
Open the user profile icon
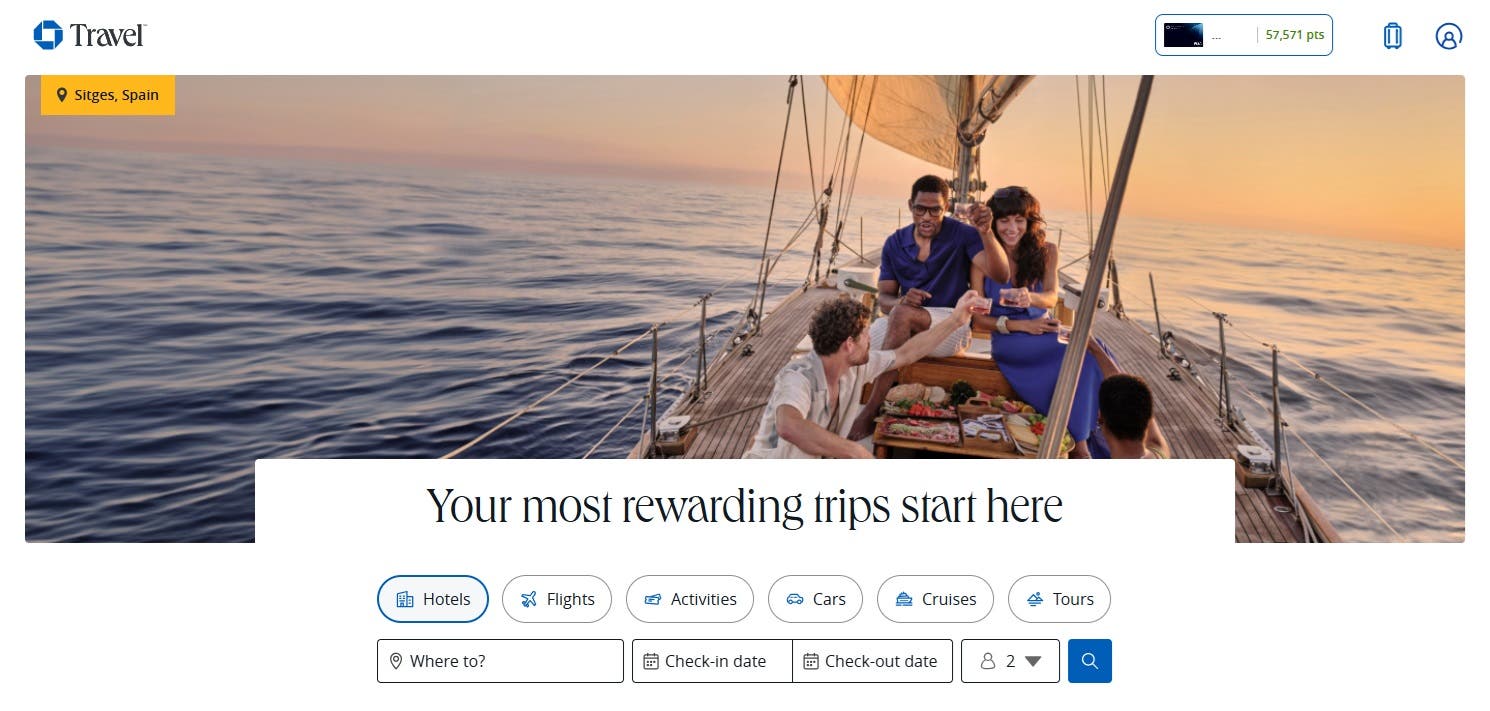pyautogui.click(x=1448, y=36)
